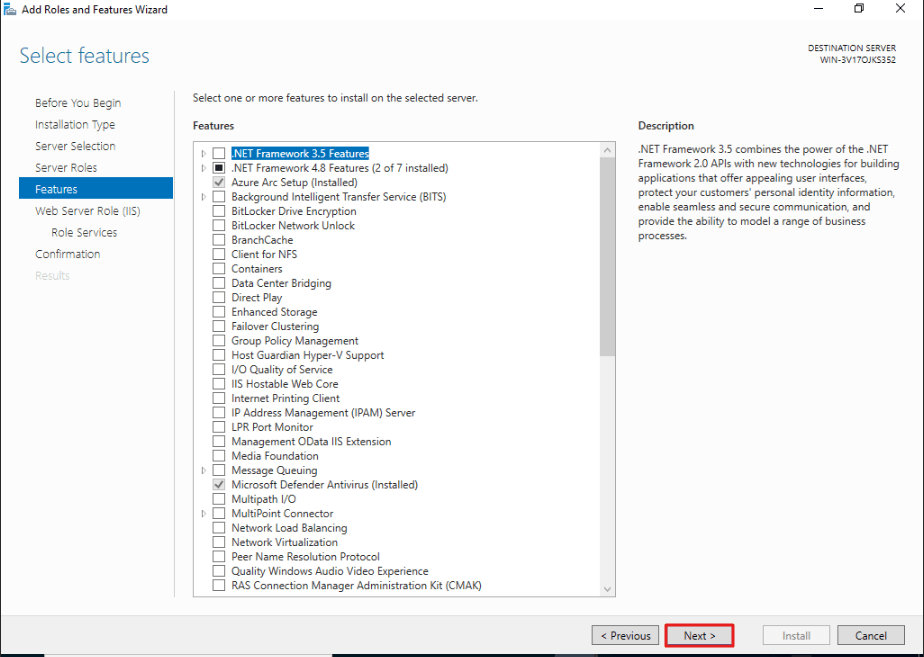The width and height of the screenshot is (924, 657).
Task: Expand the Message Queuing feature node
Action: pos(204,470)
